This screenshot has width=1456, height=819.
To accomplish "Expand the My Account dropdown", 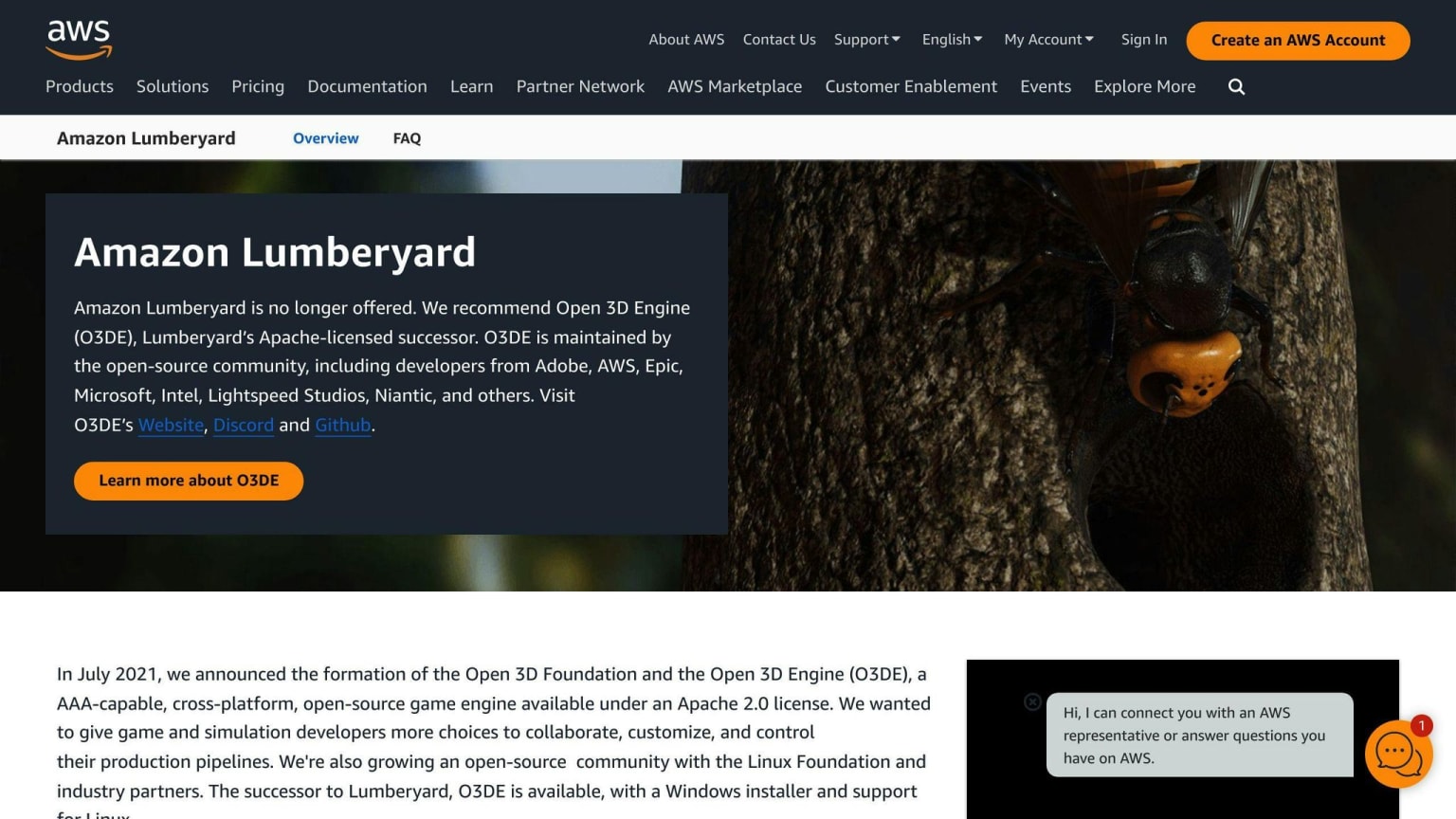I will [1048, 40].
